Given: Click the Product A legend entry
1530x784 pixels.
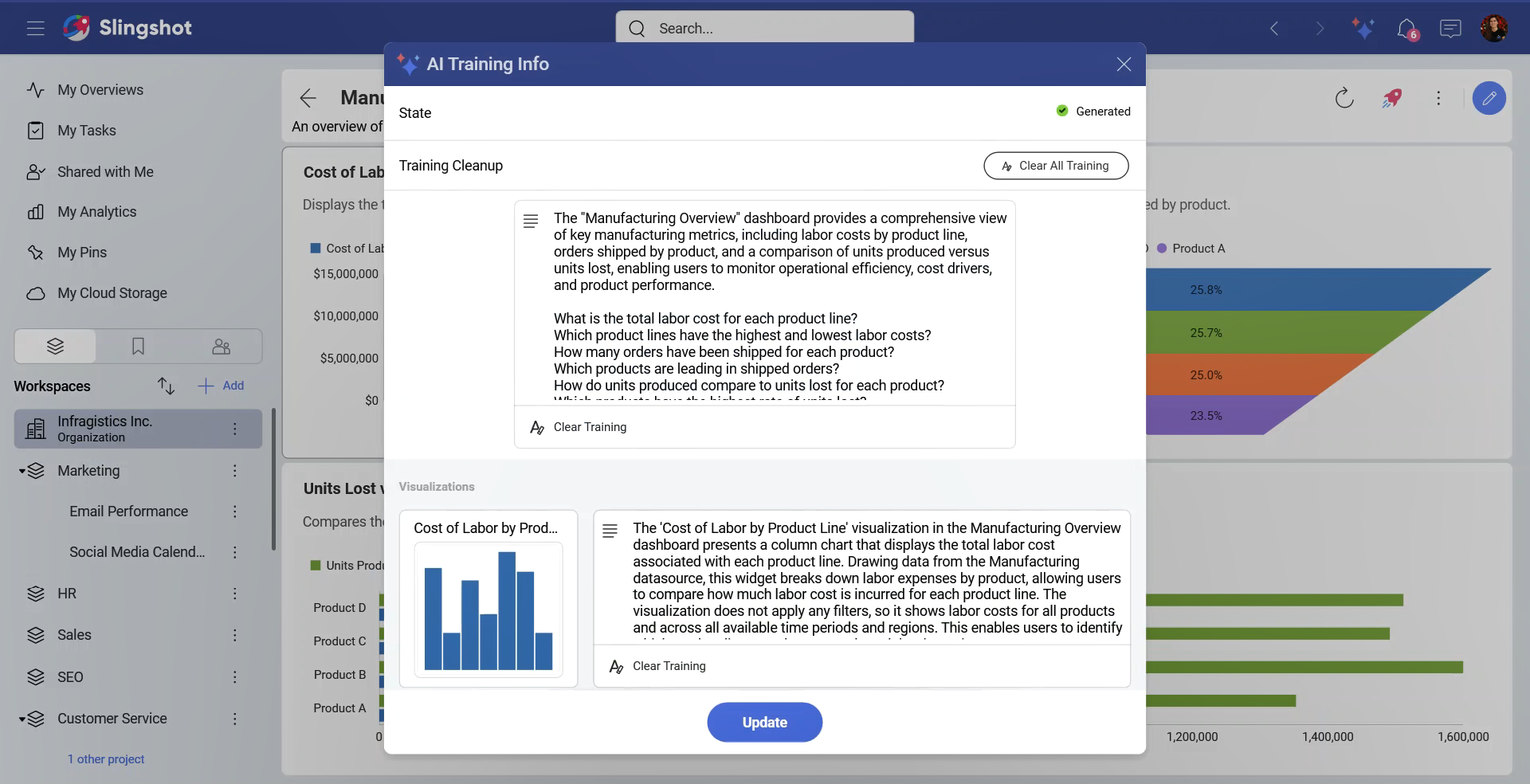Looking at the screenshot, I should click(x=1191, y=249).
